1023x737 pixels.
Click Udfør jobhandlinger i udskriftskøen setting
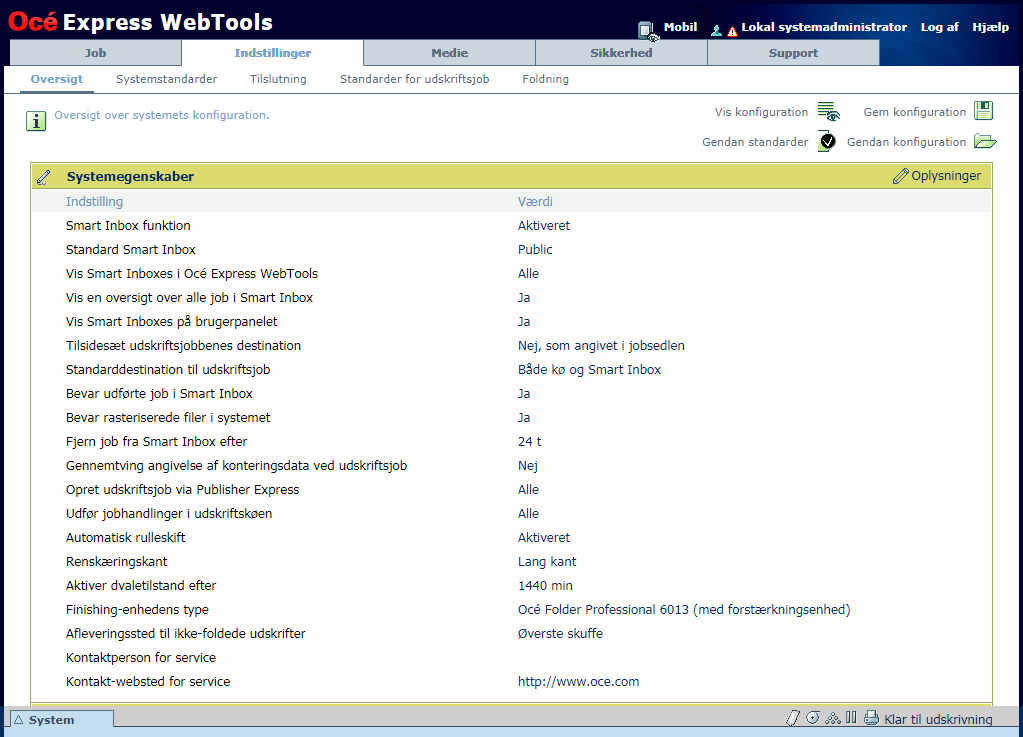click(x=169, y=514)
